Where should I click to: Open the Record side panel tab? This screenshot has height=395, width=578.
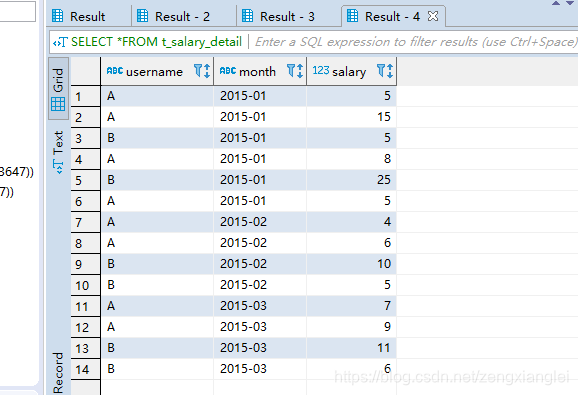coord(58,372)
